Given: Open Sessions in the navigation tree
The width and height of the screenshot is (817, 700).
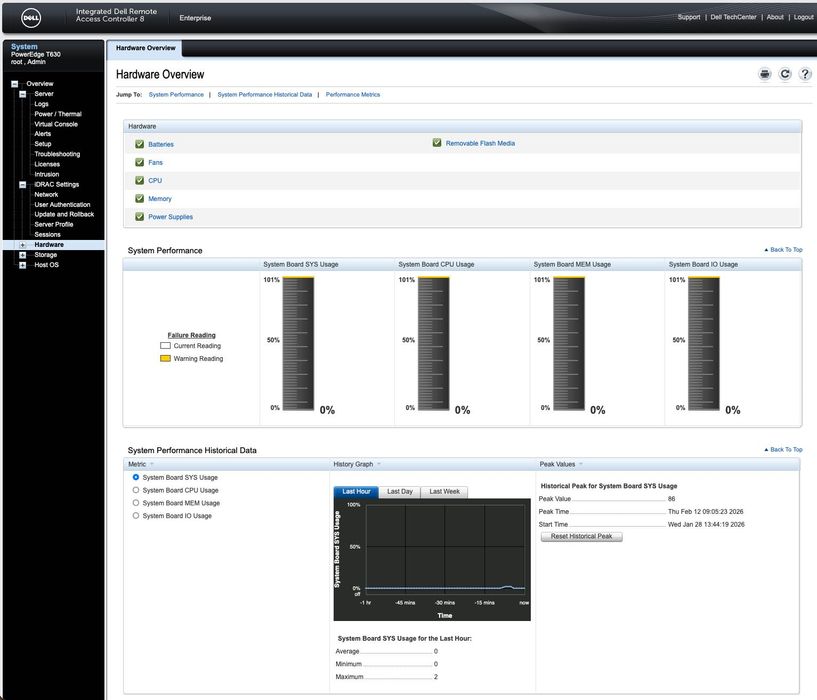Looking at the screenshot, I should click(47, 235).
